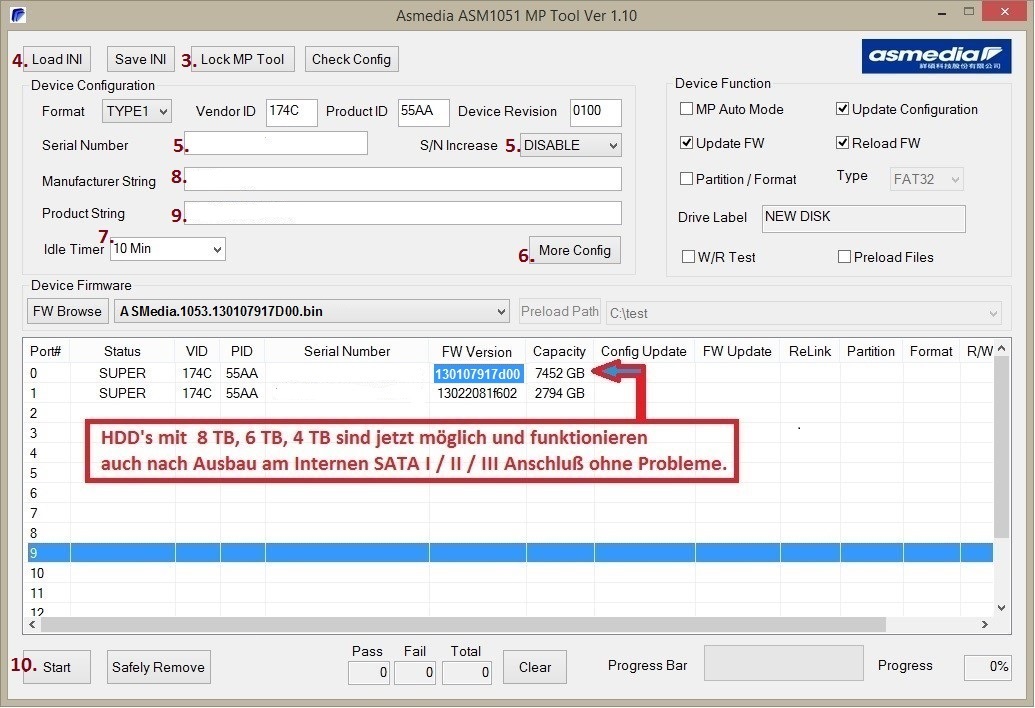Click the horizontal scrollbar thumb
The image size is (1035, 708).
pyautogui.click(x=463, y=624)
